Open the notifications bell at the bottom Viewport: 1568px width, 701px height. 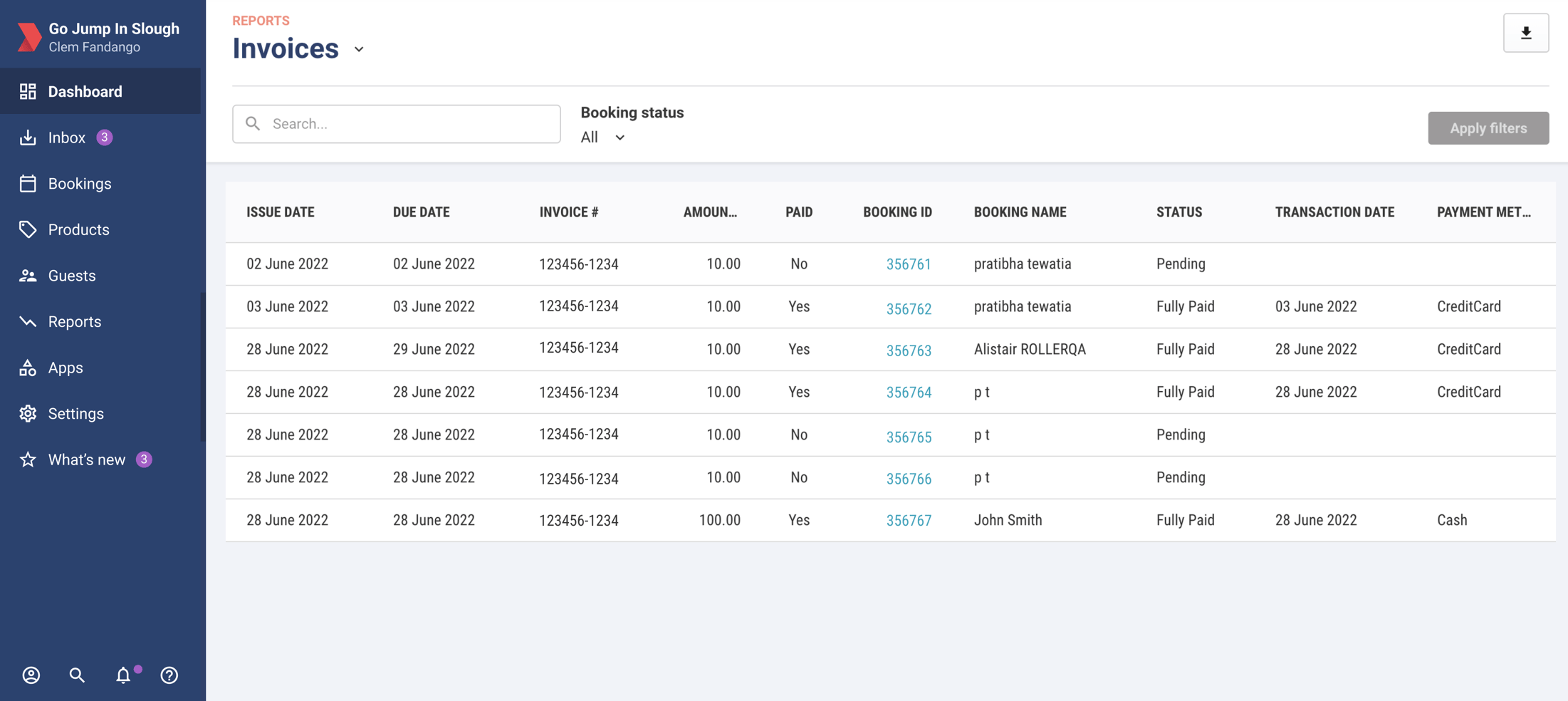click(123, 675)
